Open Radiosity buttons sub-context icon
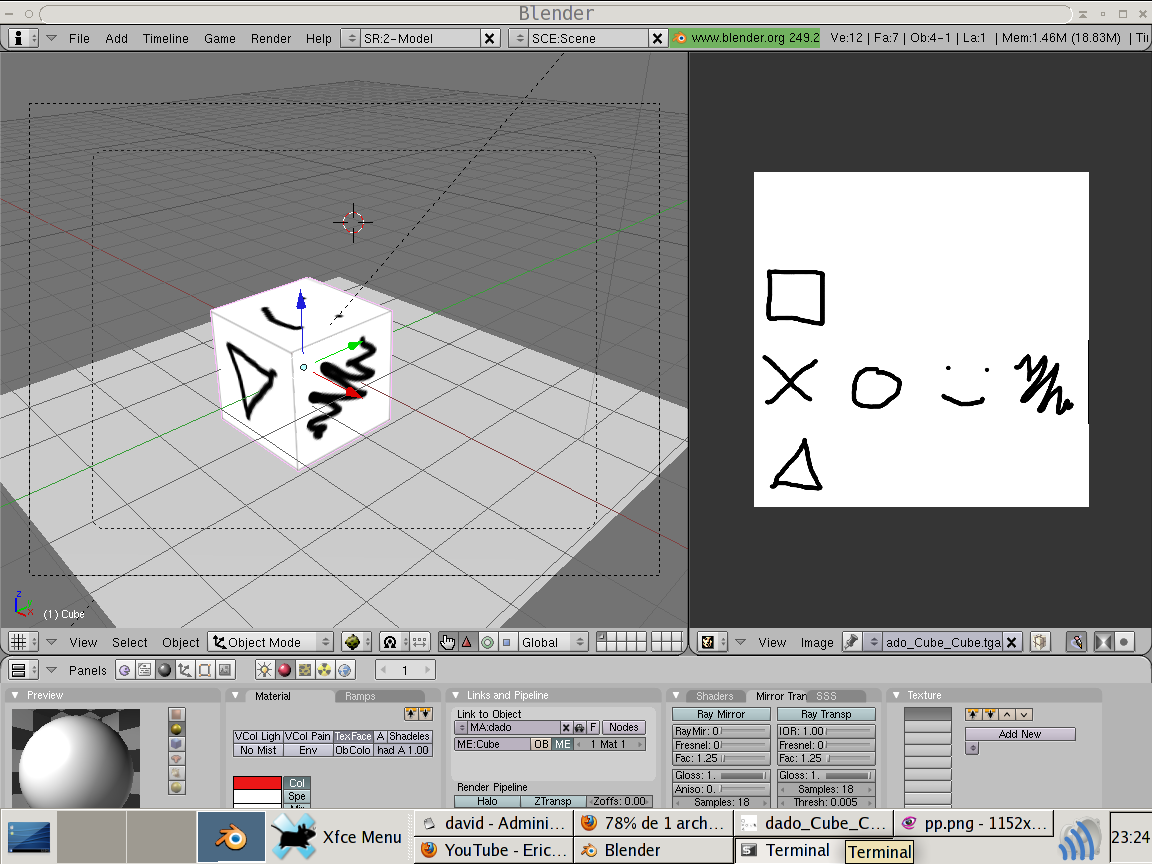1152x864 pixels. 324,670
